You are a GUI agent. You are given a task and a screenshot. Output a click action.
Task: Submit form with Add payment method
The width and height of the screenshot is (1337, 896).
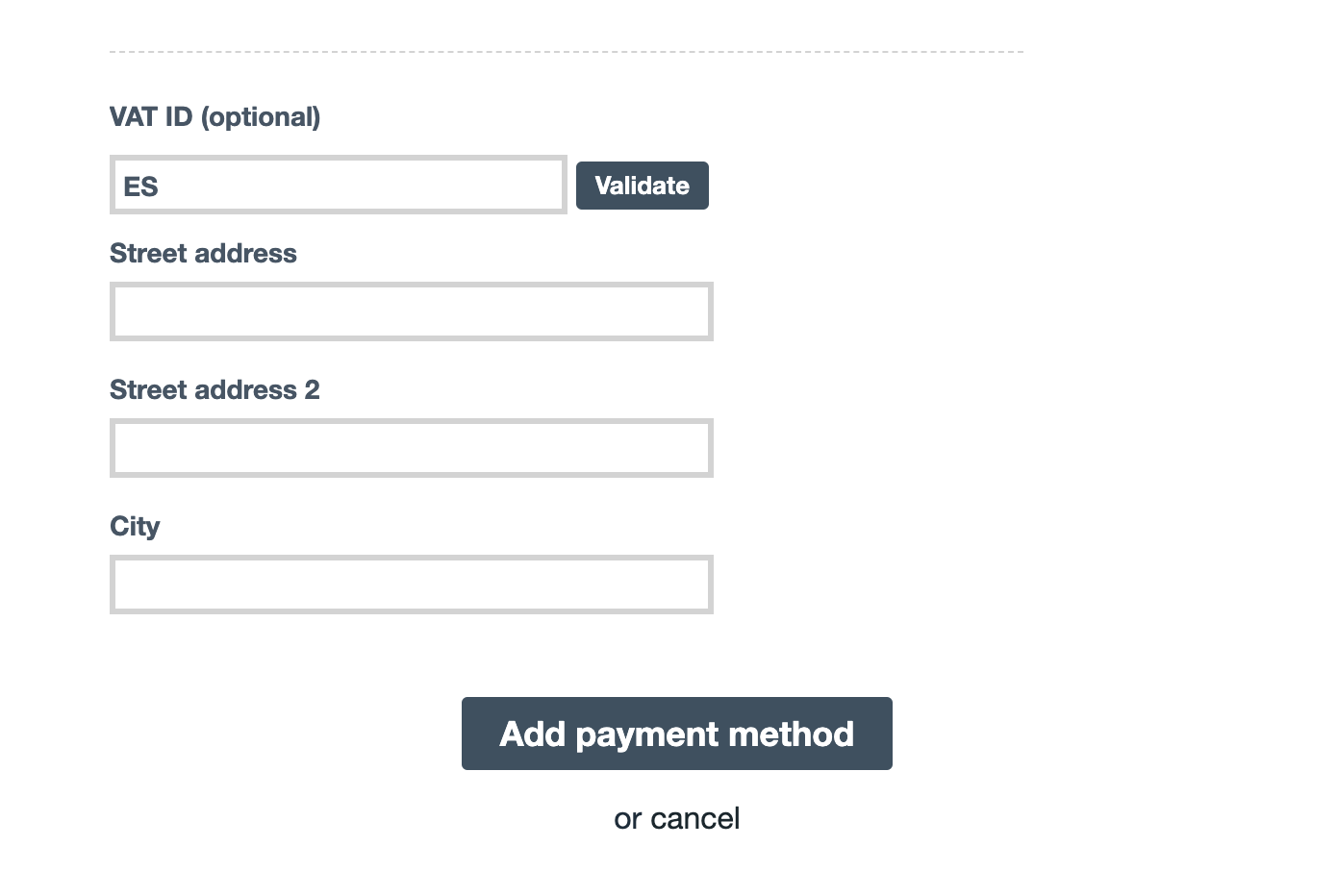pos(676,734)
